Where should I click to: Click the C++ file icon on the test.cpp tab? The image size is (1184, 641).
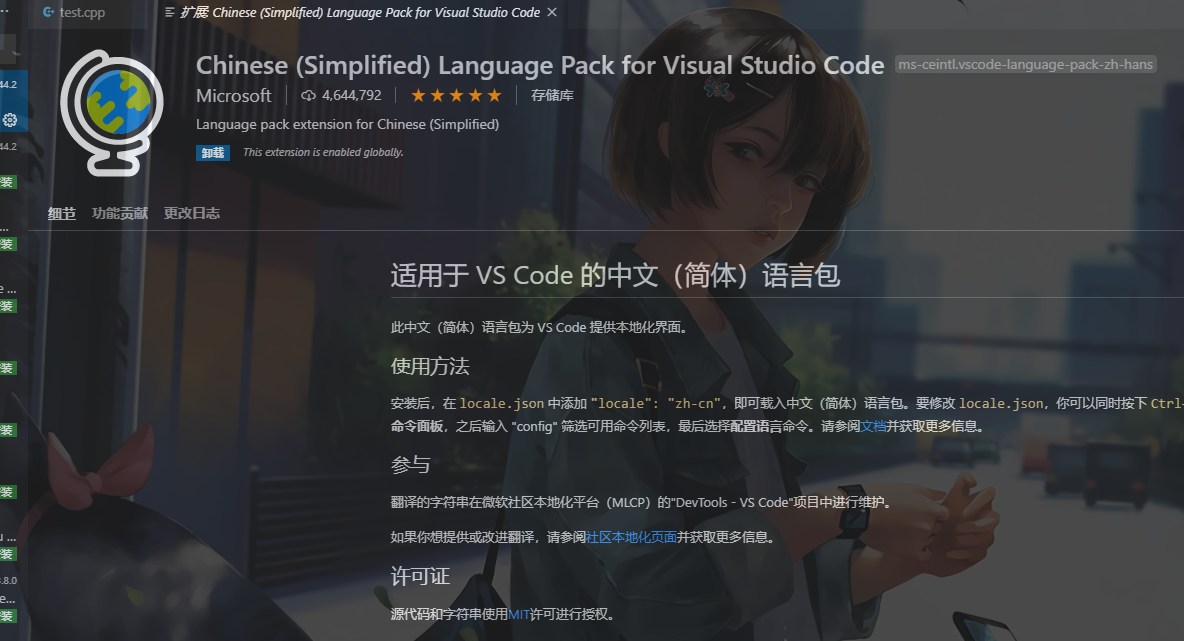(x=48, y=13)
